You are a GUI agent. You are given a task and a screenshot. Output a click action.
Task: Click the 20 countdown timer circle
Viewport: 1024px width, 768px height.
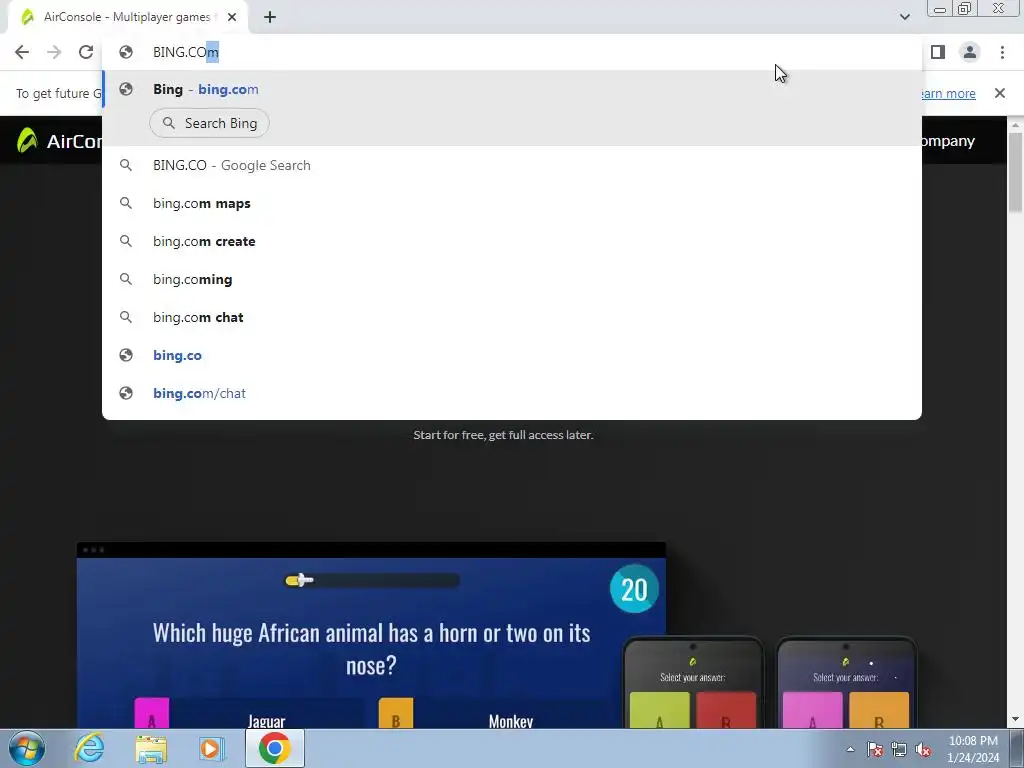tap(633, 589)
